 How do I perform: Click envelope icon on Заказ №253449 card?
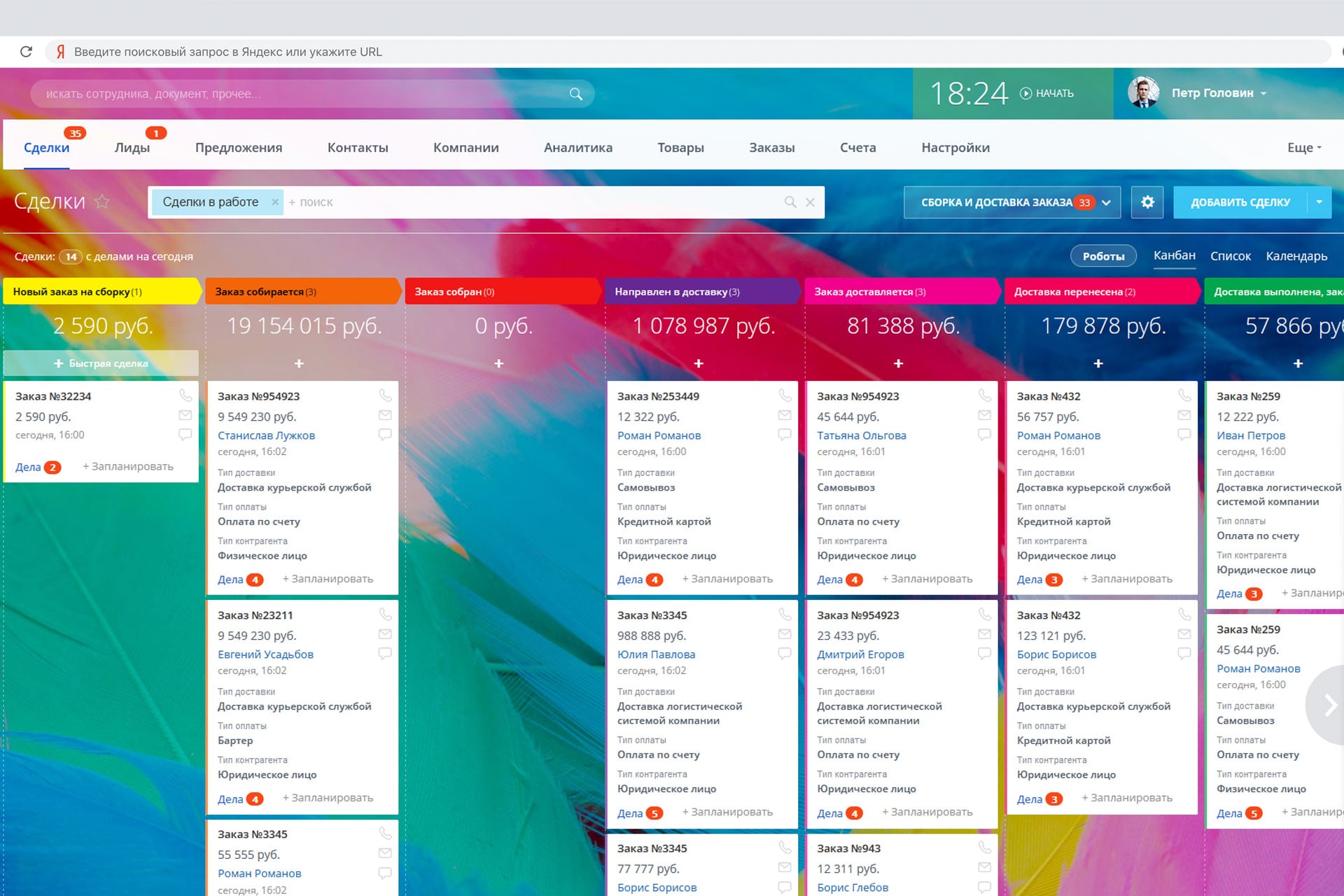tap(784, 415)
